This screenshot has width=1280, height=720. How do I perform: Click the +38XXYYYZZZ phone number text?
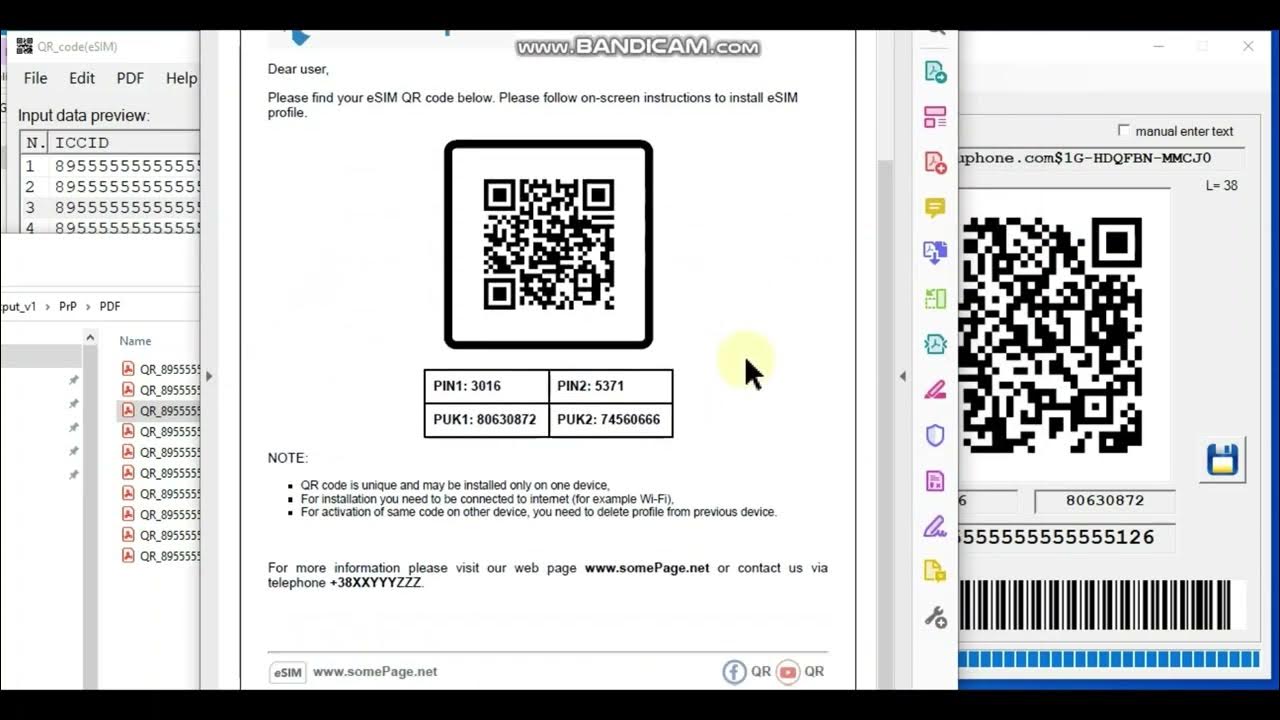click(376, 583)
